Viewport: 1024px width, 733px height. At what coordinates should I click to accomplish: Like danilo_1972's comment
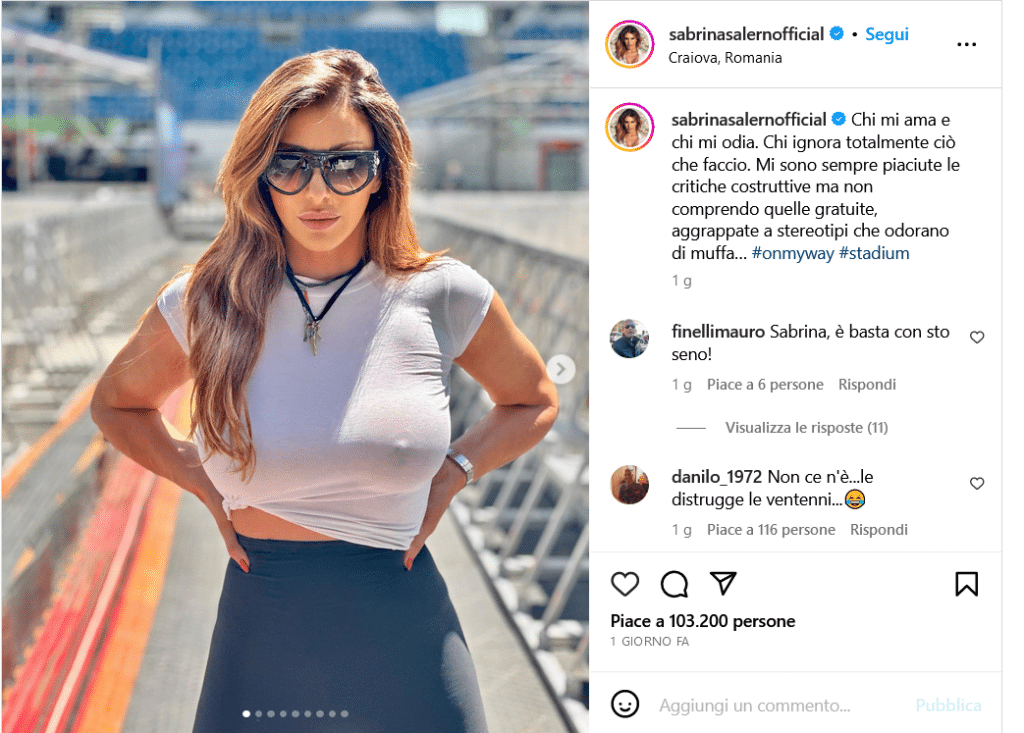977,483
